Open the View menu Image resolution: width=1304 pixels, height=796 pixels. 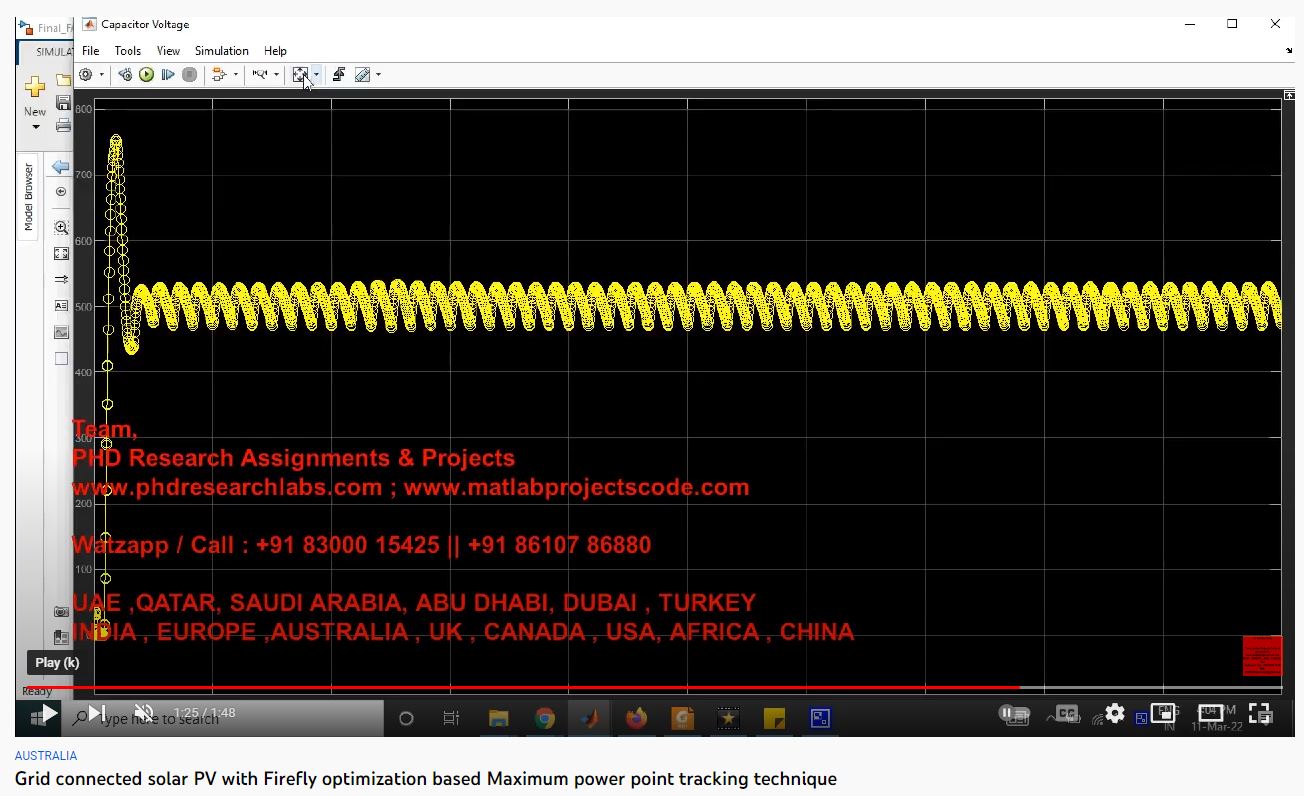pos(168,51)
